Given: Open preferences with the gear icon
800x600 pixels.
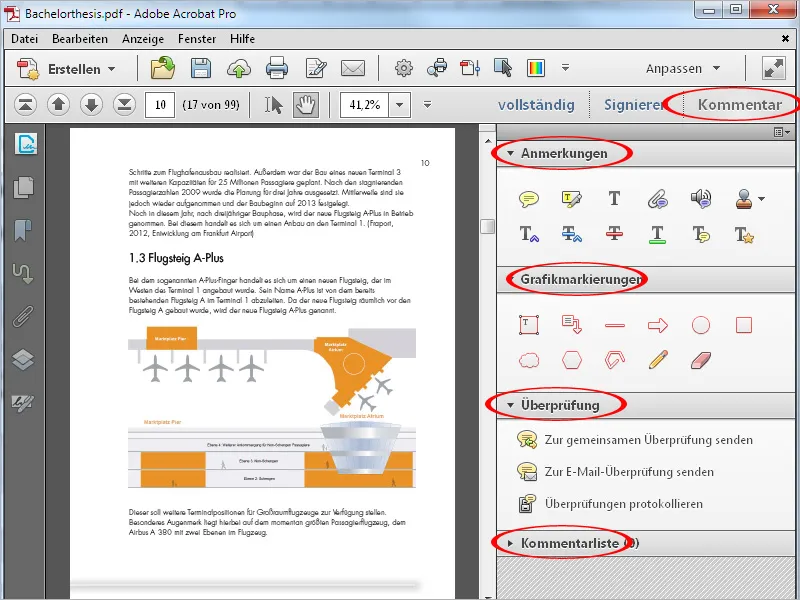Looking at the screenshot, I should tap(404, 68).
